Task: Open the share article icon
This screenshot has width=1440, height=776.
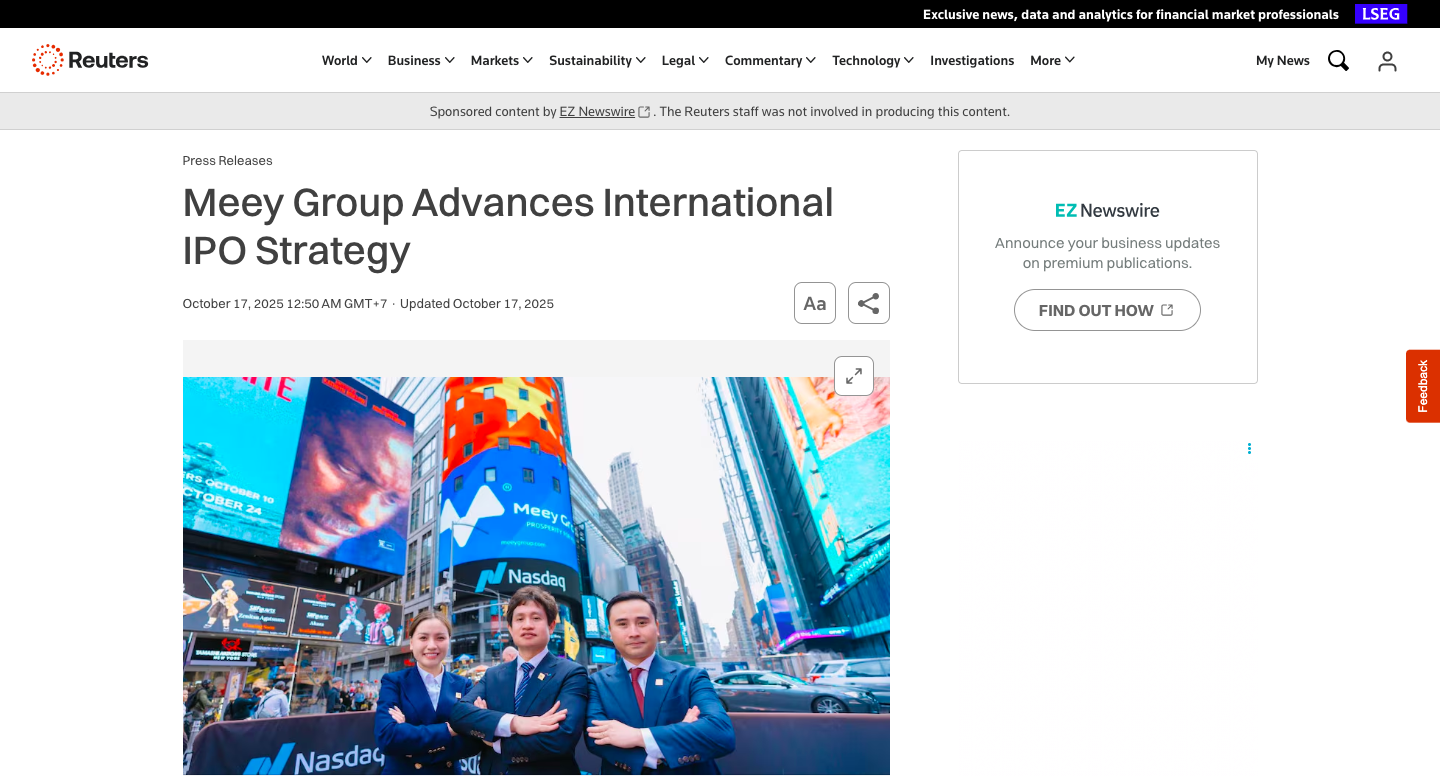Action: click(x=868, y=303)
